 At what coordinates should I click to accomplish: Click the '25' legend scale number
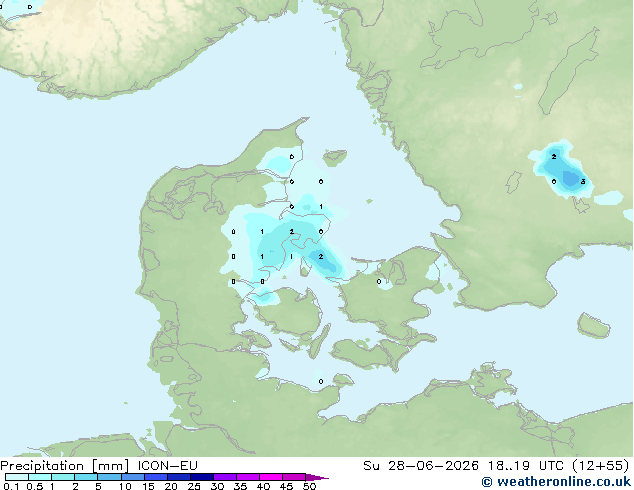[194, 486]
